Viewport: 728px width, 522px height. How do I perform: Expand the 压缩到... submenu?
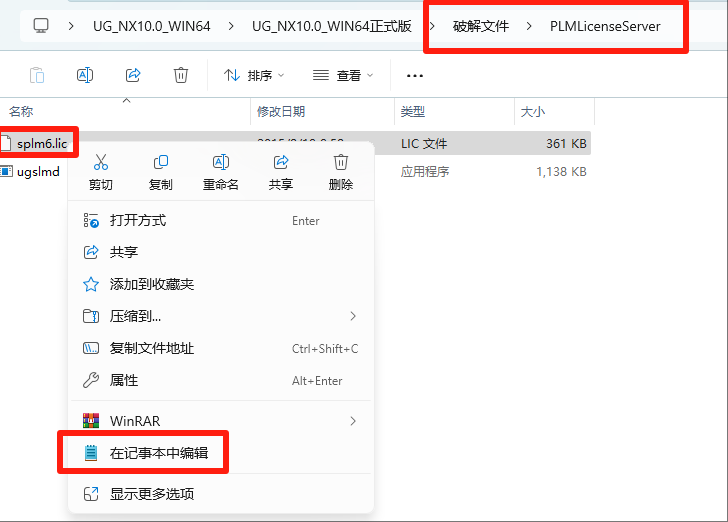coord(221,316)
